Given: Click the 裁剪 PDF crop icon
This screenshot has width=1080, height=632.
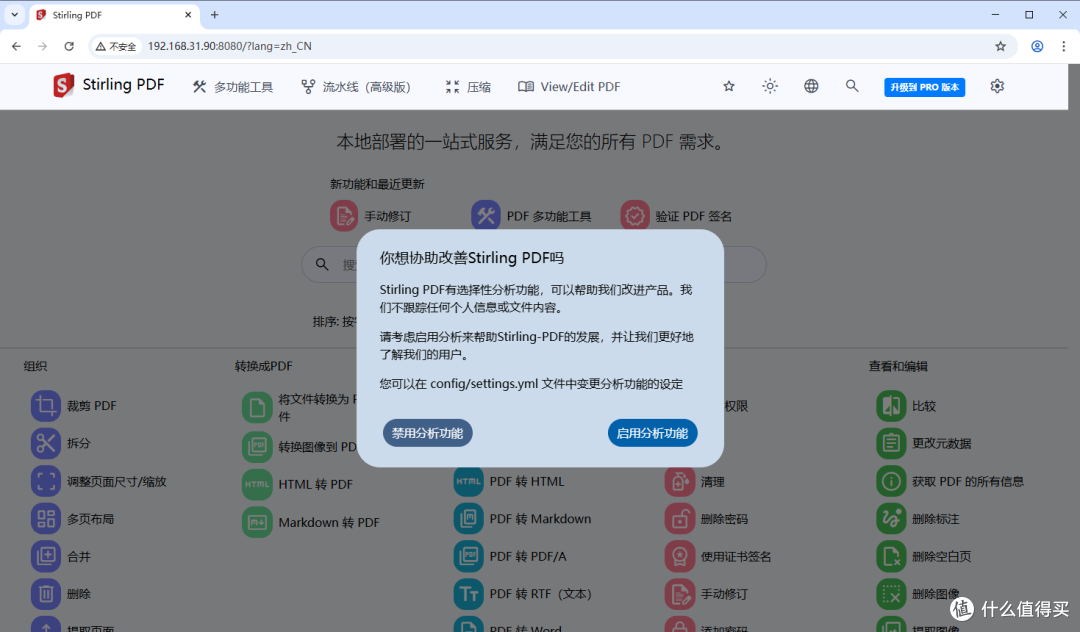Looking at the screenshot, I should pyautogui.click(x=45, y=405).
